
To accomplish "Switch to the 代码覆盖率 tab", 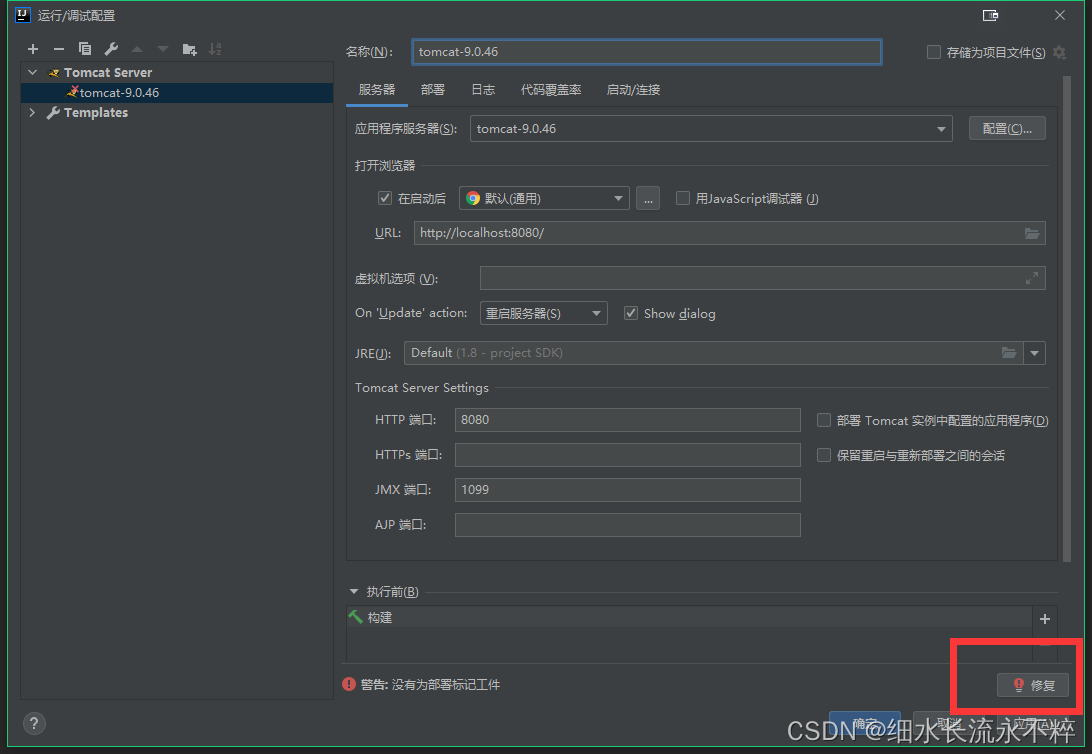I will [x=551, y=90].
